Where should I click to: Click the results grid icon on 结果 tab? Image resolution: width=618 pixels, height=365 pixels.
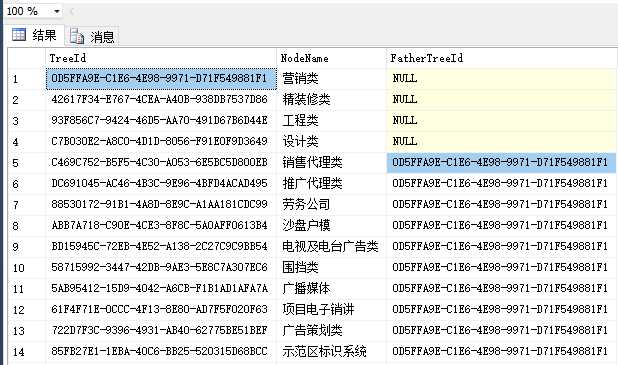19,35
